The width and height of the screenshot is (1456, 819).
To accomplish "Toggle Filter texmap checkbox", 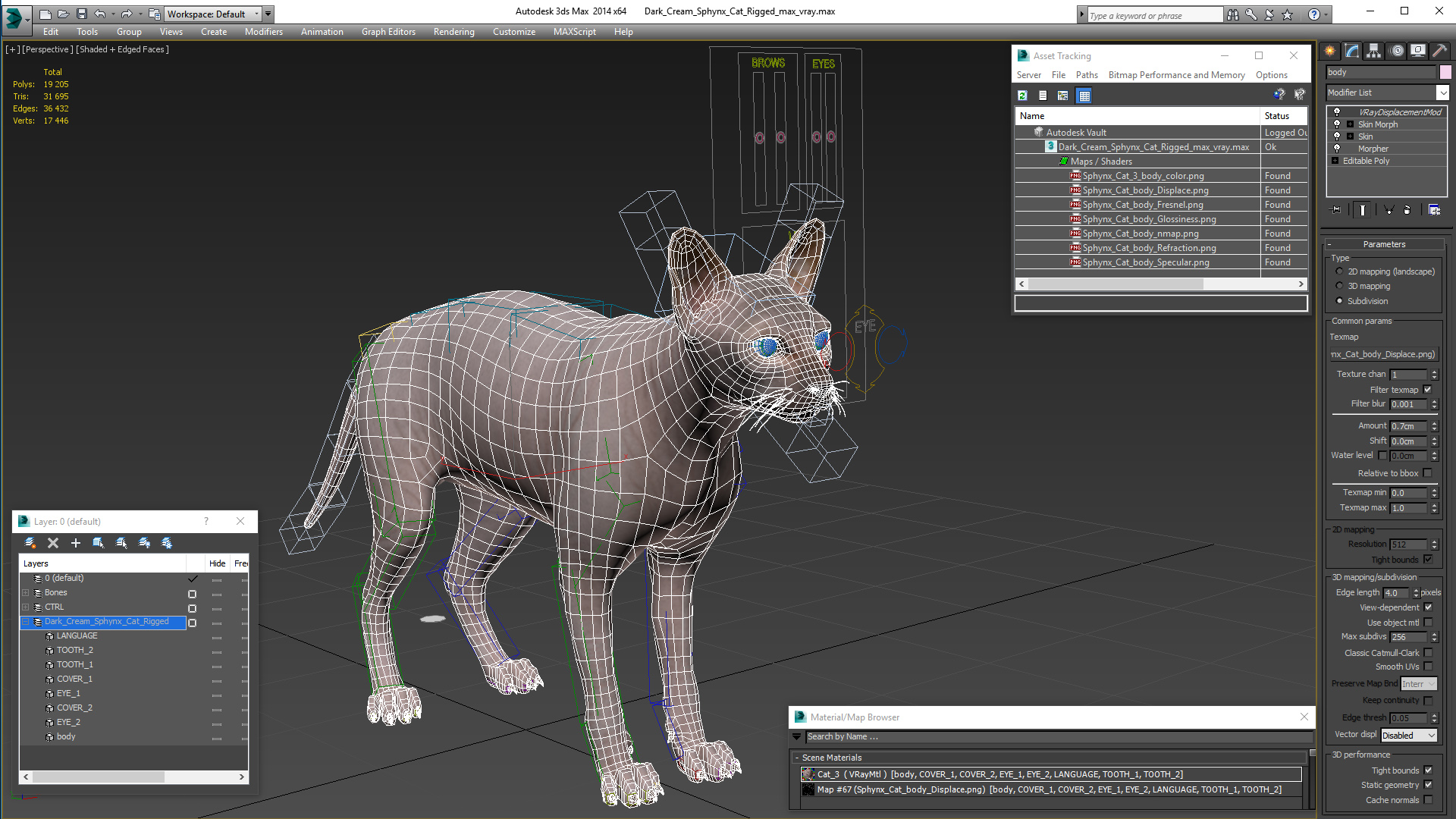I will point(1428,390).
